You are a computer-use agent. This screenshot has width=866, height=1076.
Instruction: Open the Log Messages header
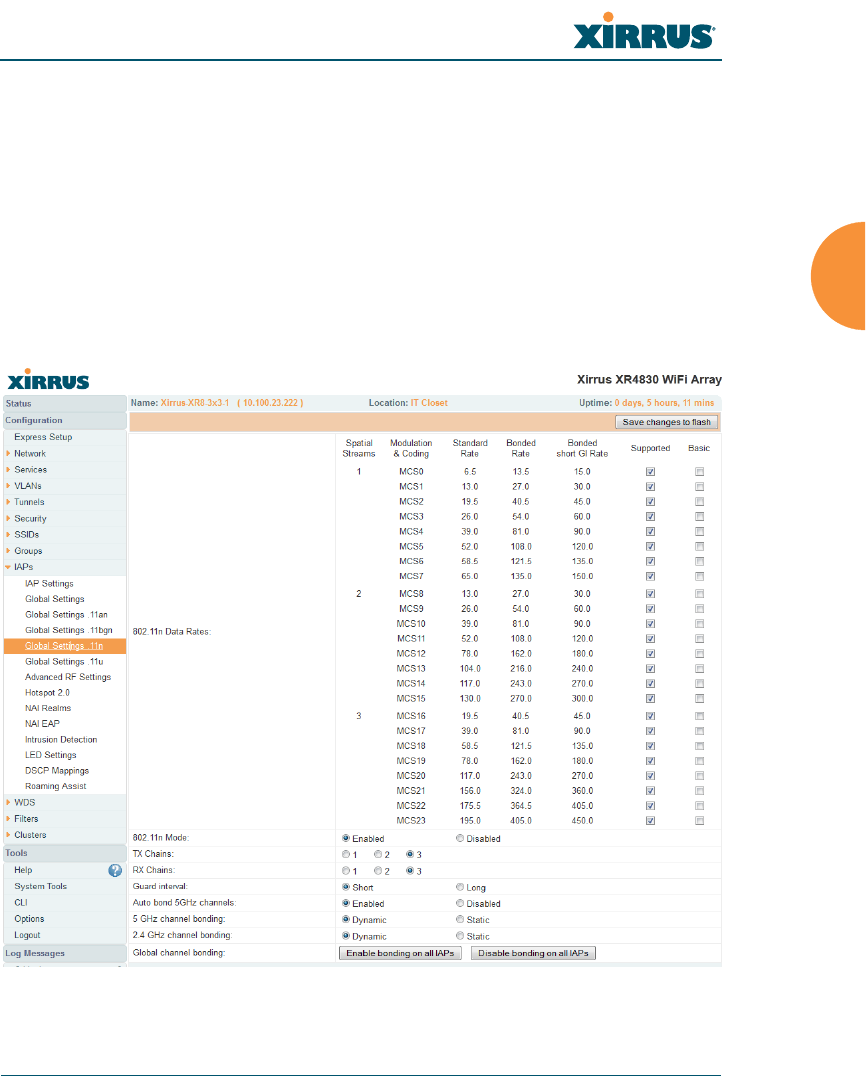(65, 953)
